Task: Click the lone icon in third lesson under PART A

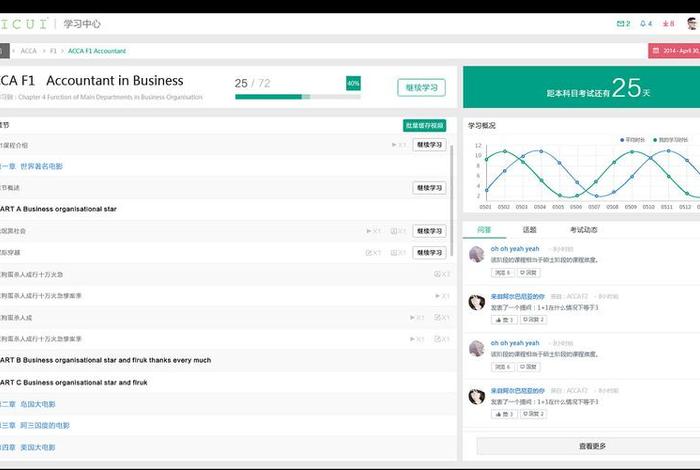Action: pos(438,274)
